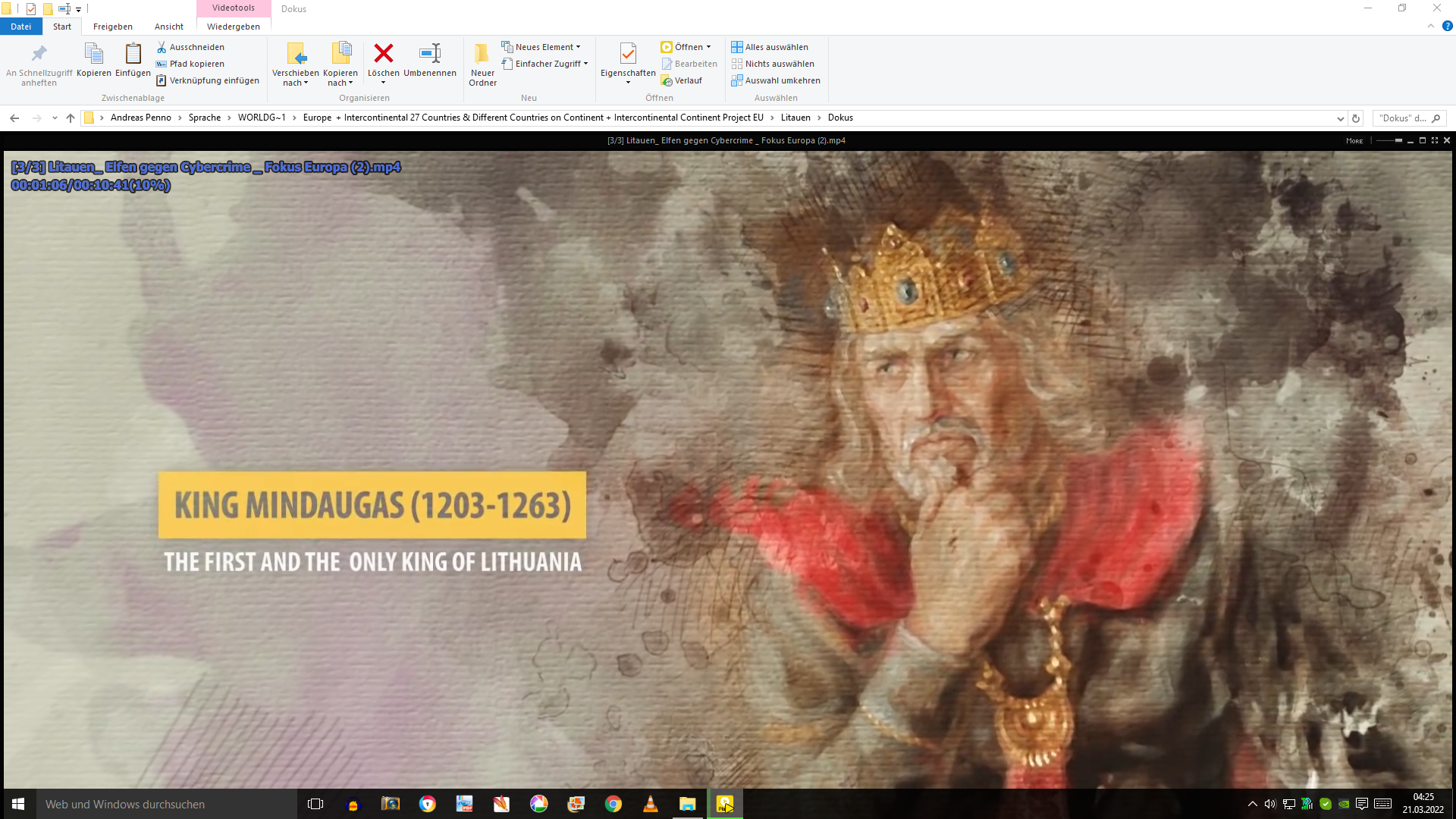Click the taskbar clock showing 04:25

point(1423,804)
